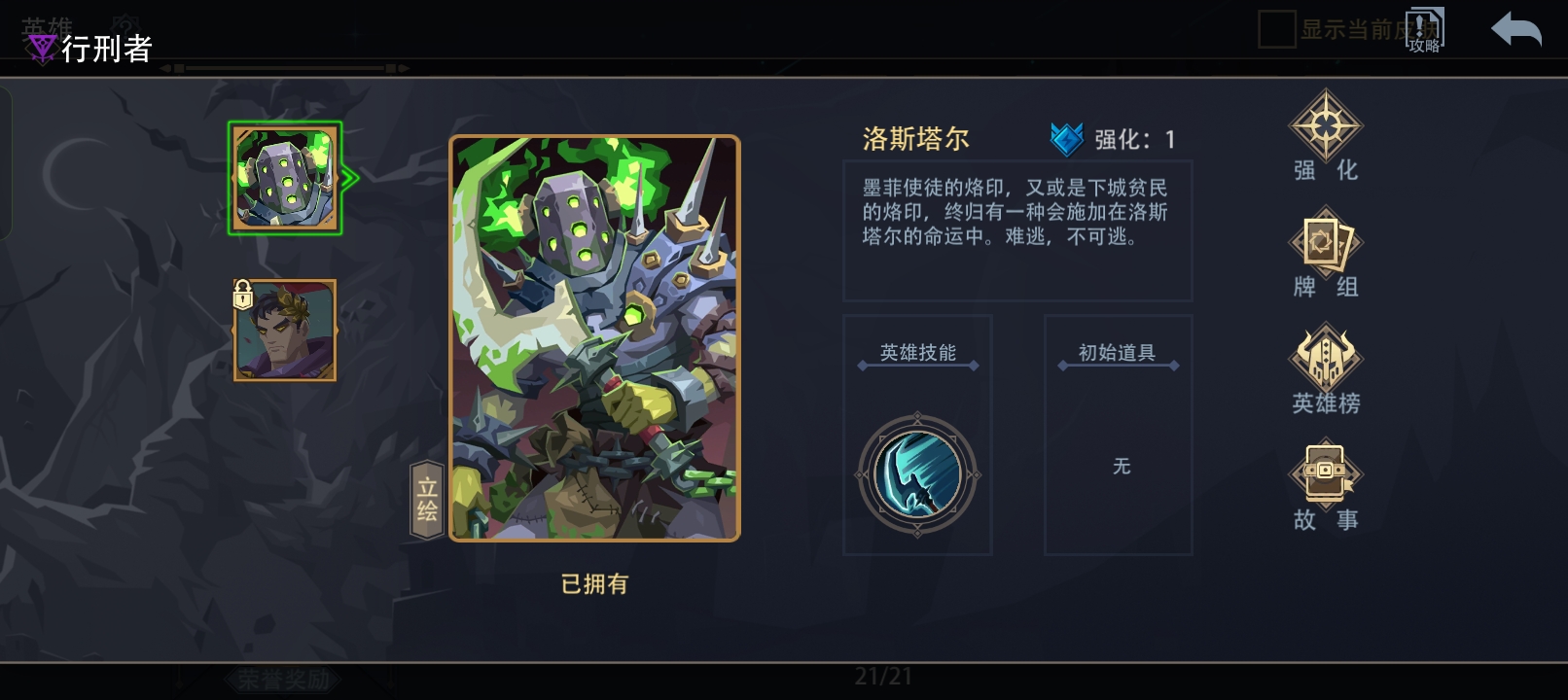
Task: Click the padlock on the second hero
Action: click(243, 294)
